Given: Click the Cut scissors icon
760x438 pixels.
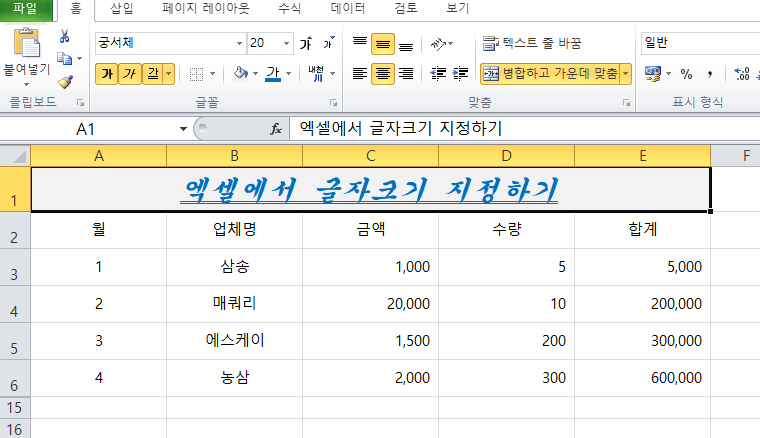Looking at the screenshot, I should tap(64, 36).
